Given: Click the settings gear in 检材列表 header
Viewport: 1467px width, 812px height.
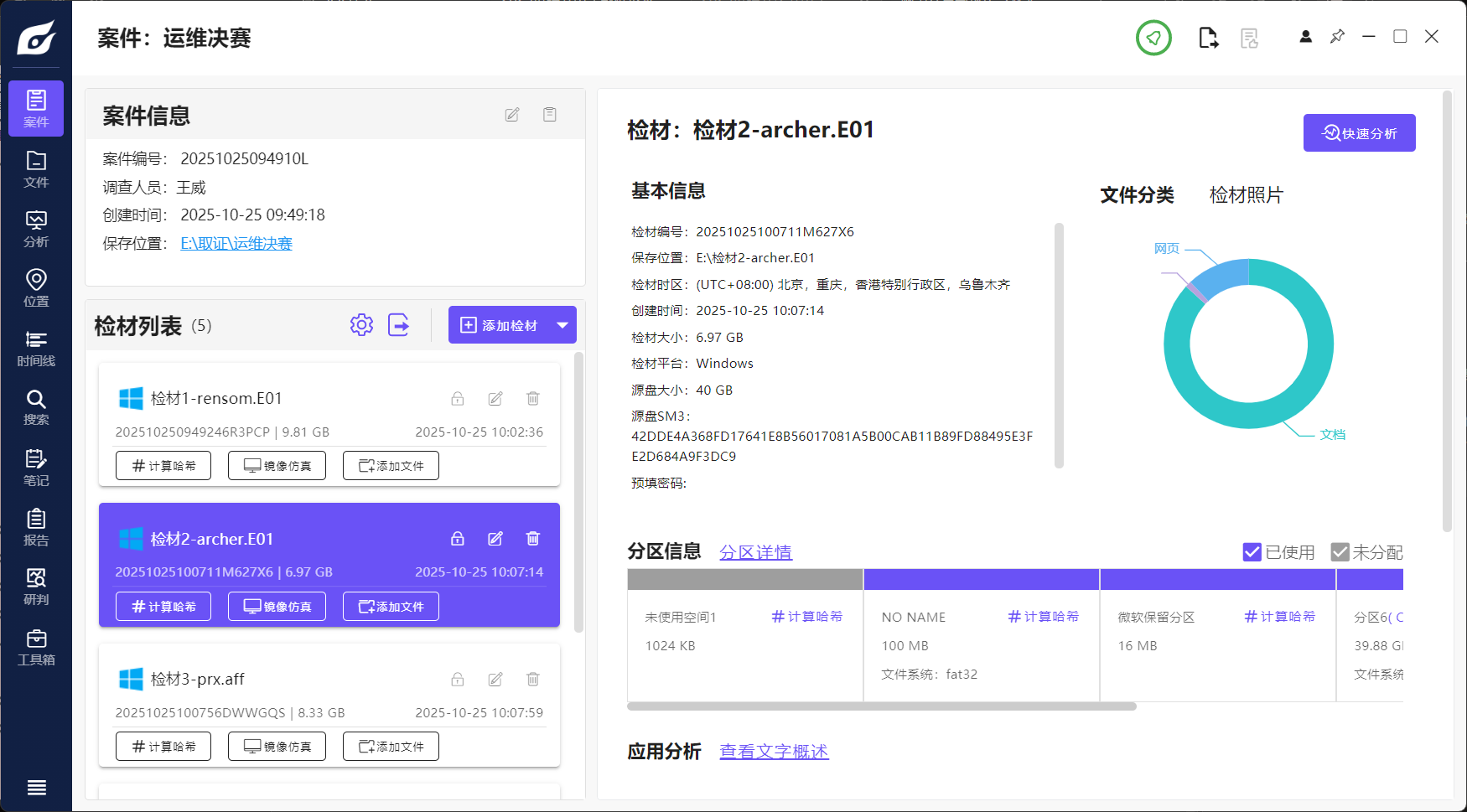Looking at the screenshot, I should (x=361, y=324).
